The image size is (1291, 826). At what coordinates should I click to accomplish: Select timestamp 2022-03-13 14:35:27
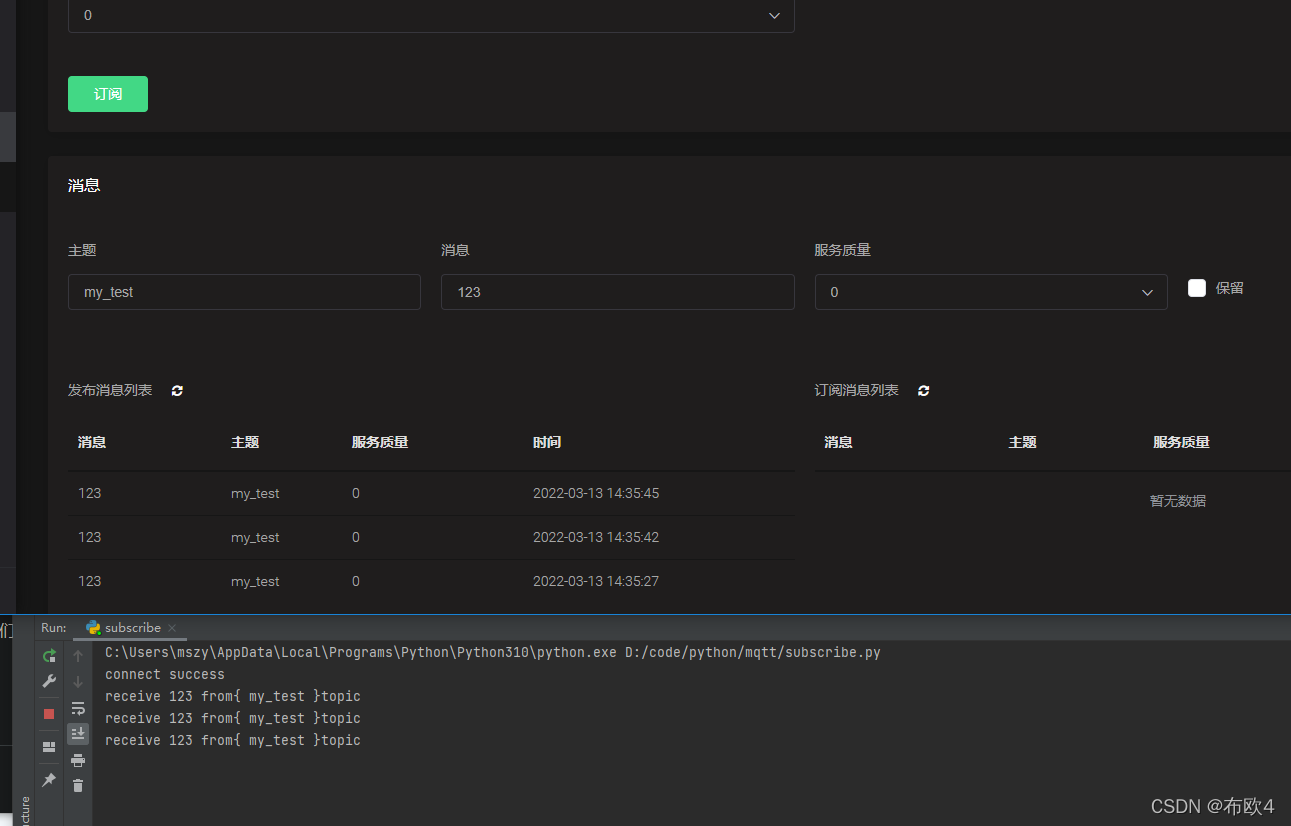pos(596,581)
